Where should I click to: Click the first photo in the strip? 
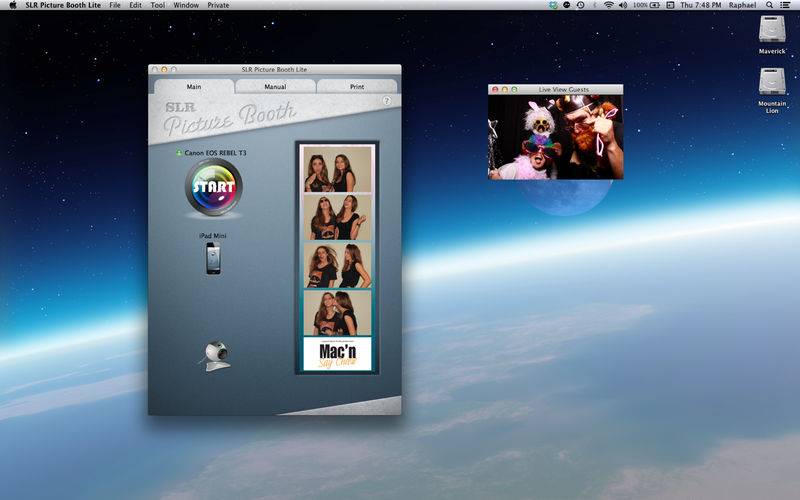pyautogui.click(x=337, y=170)
